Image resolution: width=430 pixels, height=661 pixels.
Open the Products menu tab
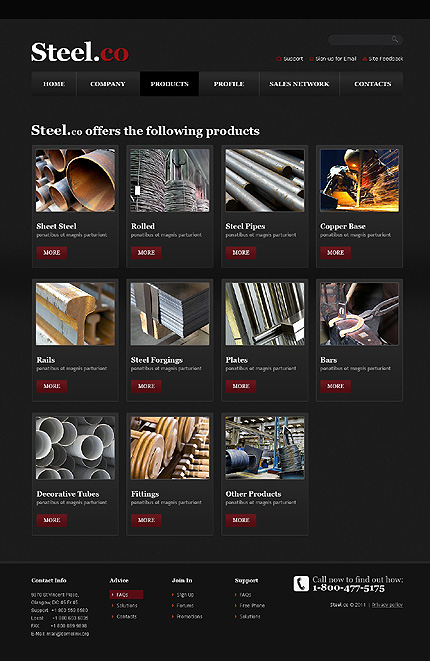click(x=169, y=84)
